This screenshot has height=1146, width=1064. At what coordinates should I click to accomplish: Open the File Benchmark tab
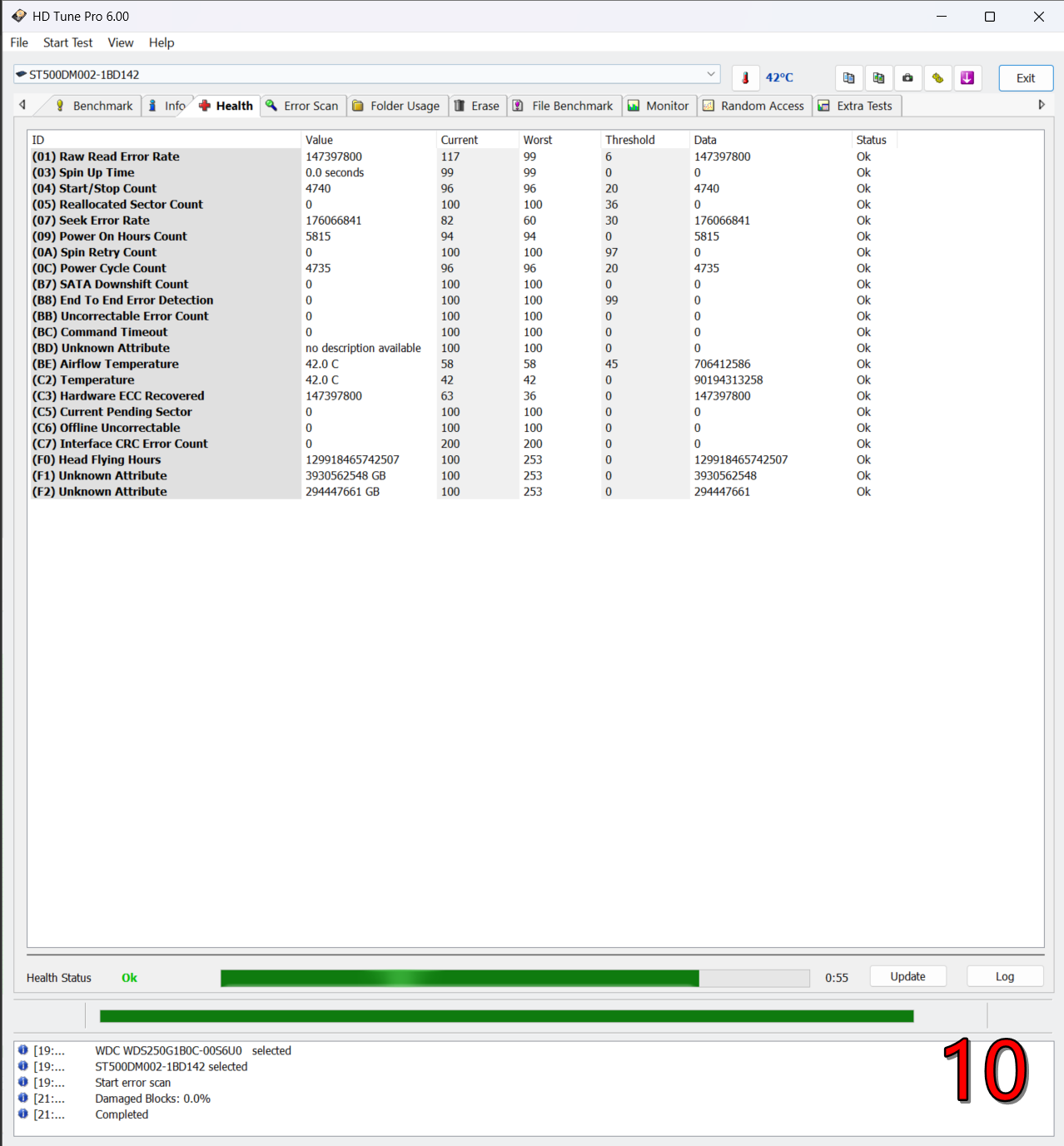coord(564,106)
